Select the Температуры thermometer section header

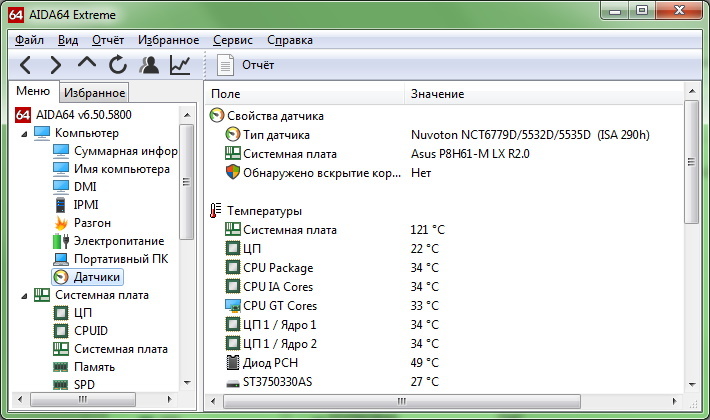click(x=256, y=211)
